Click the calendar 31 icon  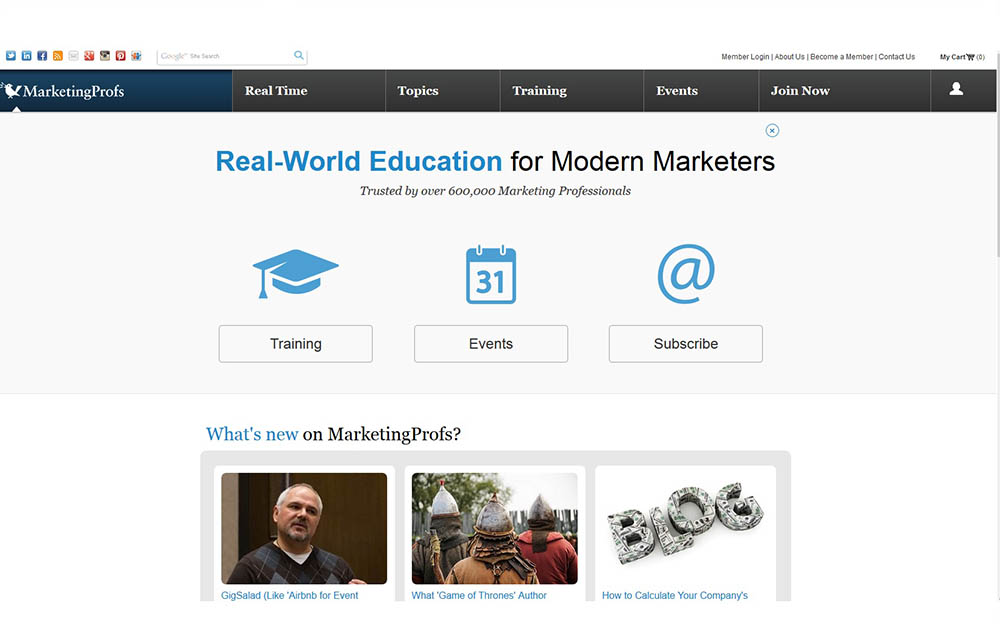pyautogui.click(x=491, y=275)
